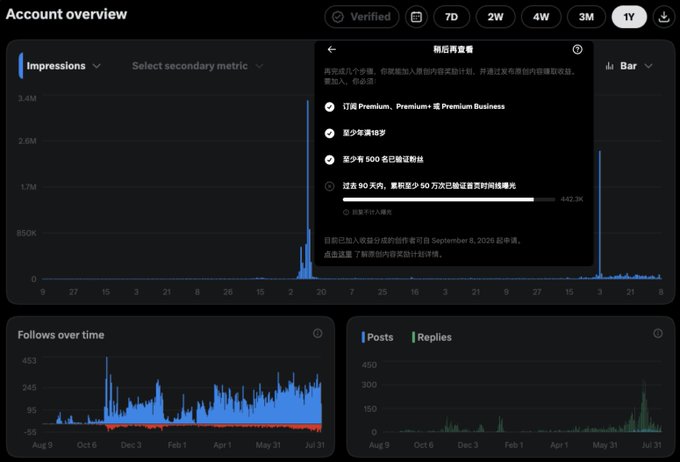This screenshot has width=680, height=462.
Task: Click the 稍后再查看 popup title
Action: (453, 49)
